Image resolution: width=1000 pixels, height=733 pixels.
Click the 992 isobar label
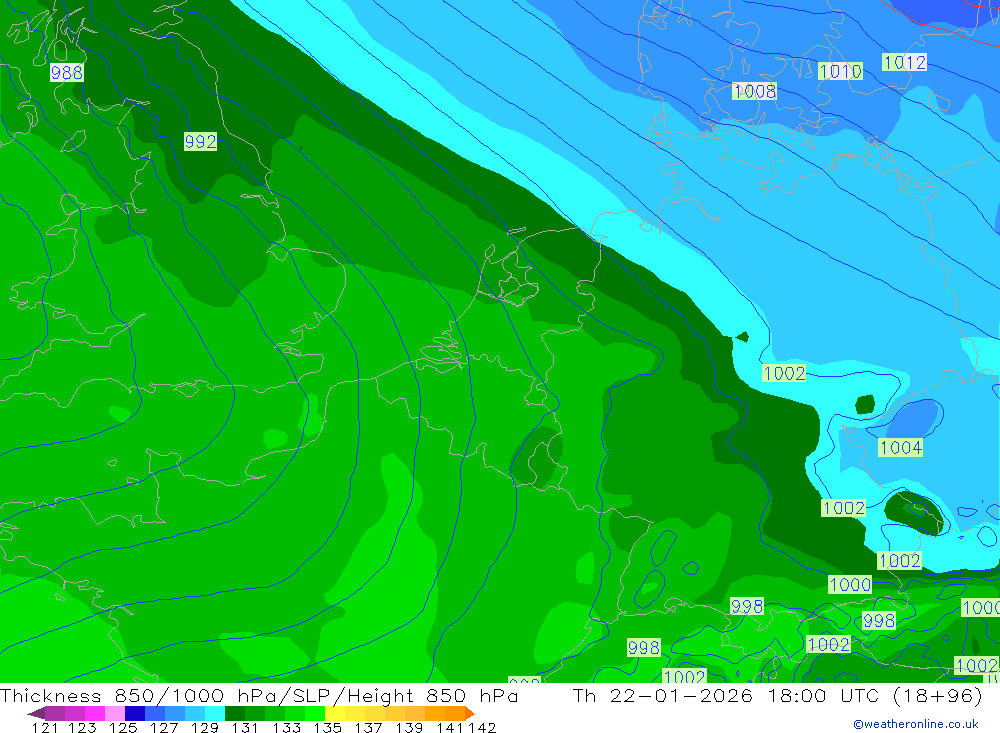click(x=200, y=141)
